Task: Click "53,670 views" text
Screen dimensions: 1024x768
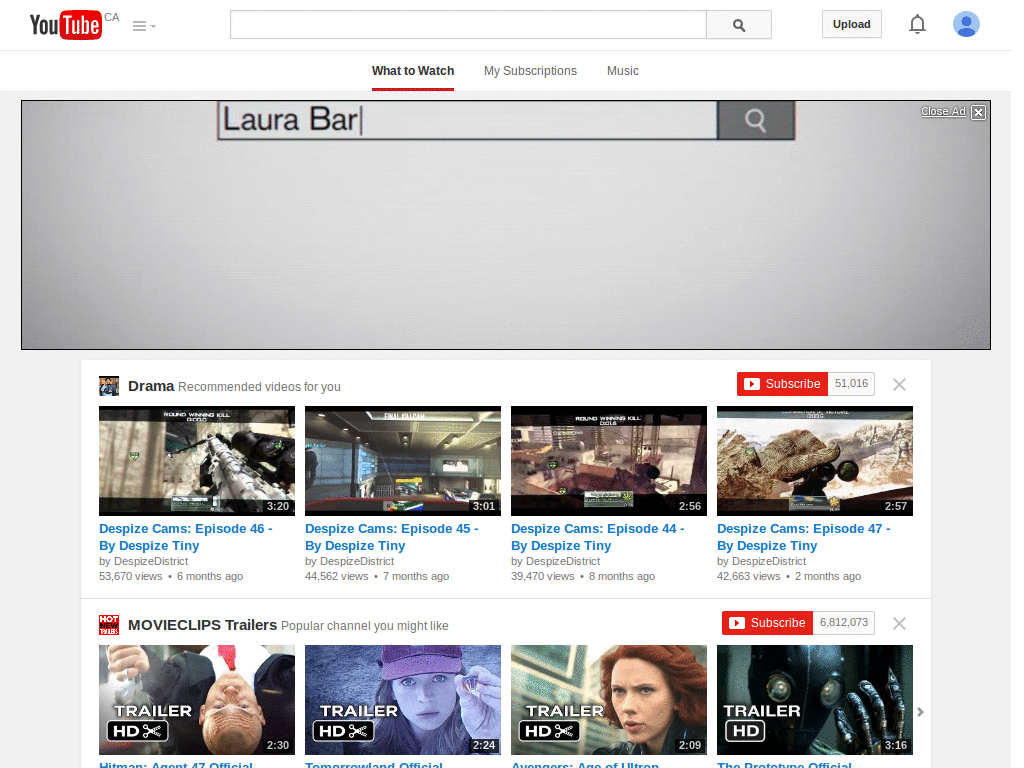Action: tap(131, 576)
